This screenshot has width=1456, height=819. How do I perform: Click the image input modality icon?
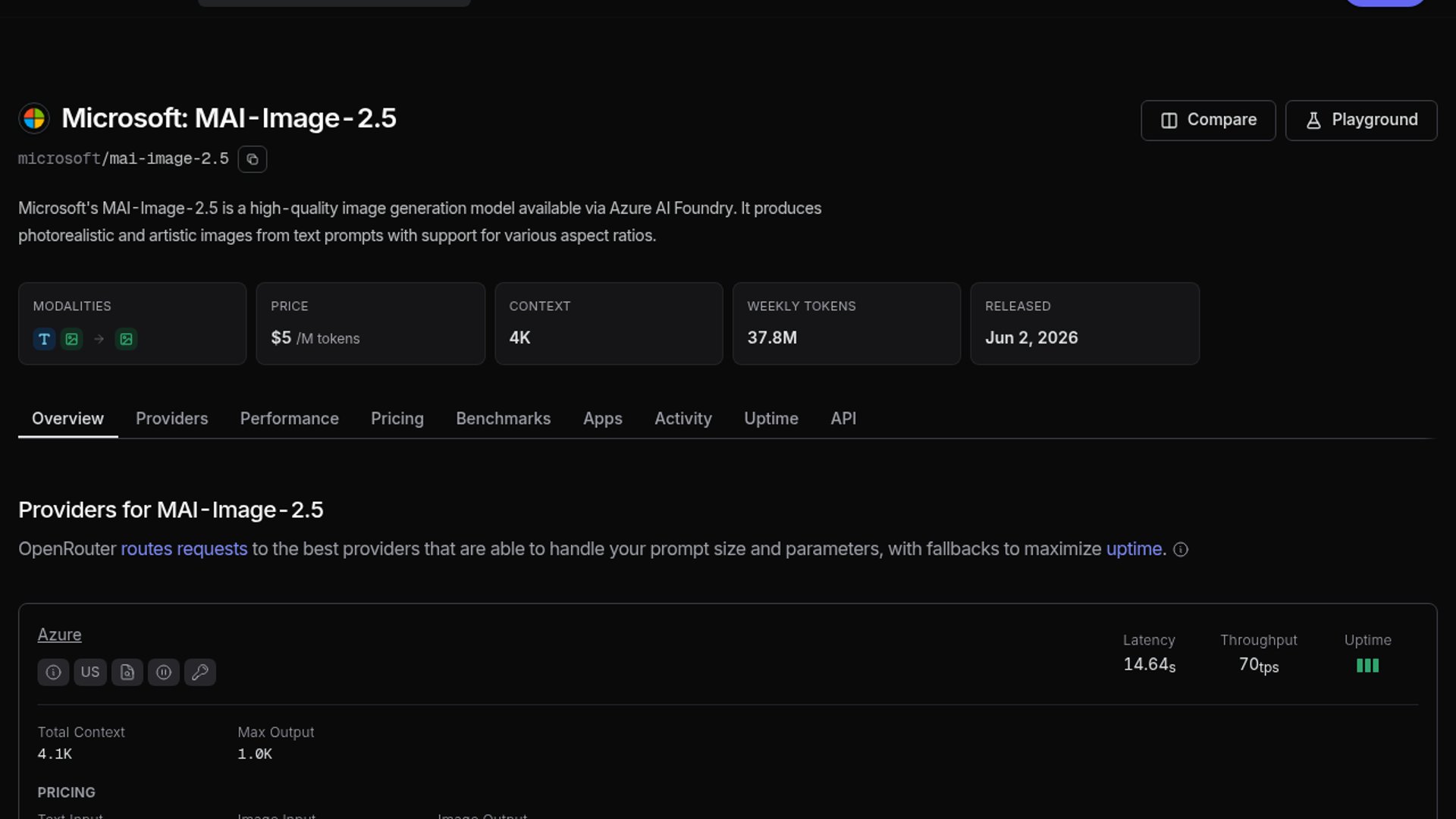click(x=72, y=339)
